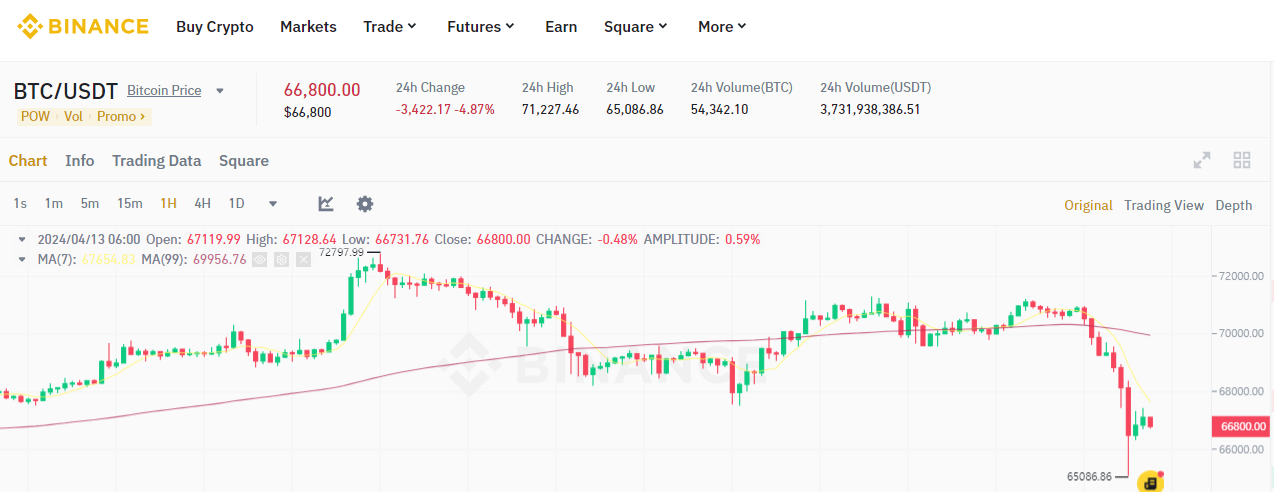
Task: Click the Binance logo
Action: 83,26
